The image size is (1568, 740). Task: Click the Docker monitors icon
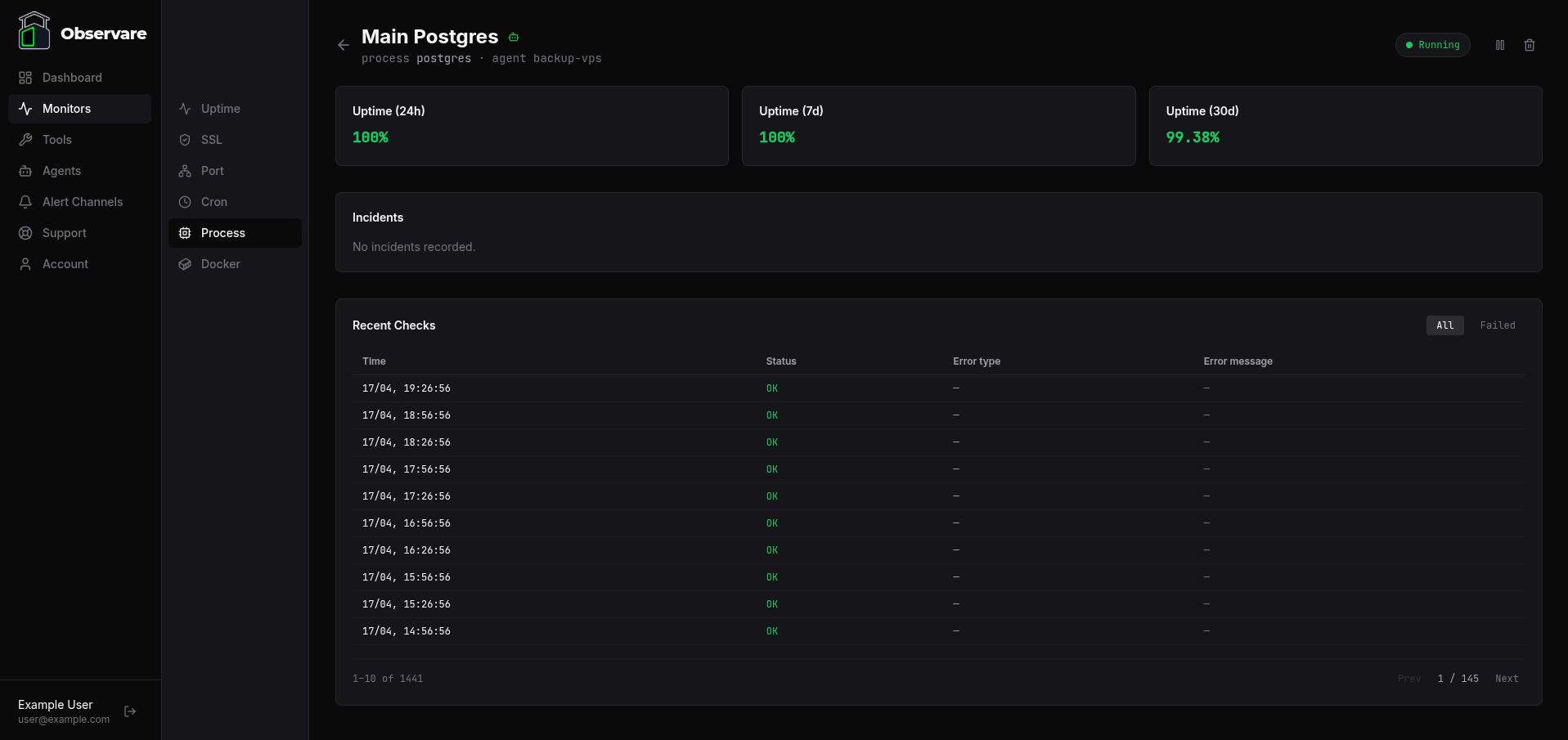tap(184, 264)
